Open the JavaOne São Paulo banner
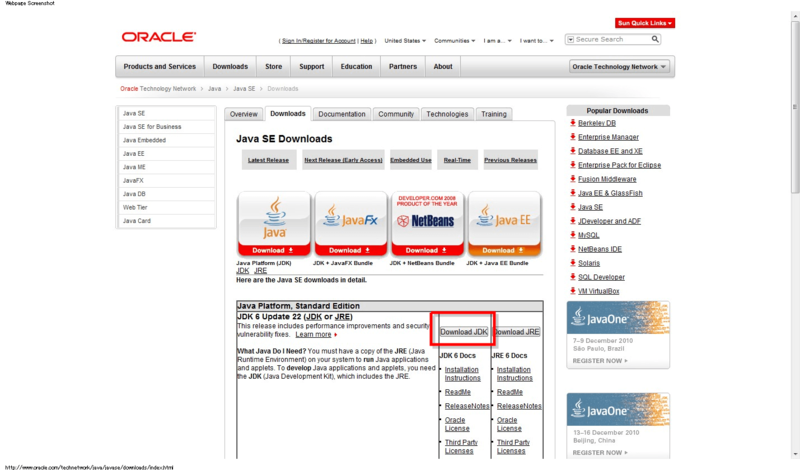 (618, 335)
